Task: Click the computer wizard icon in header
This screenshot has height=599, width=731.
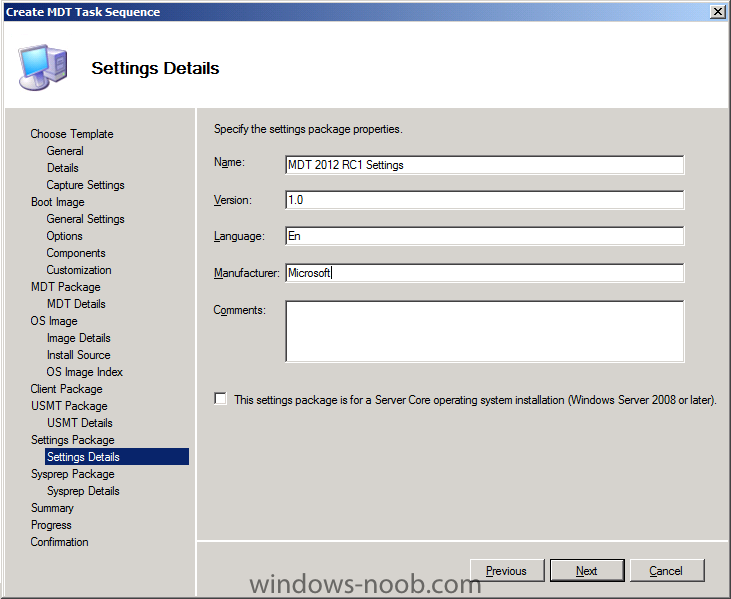Action: tap(43, 67)
